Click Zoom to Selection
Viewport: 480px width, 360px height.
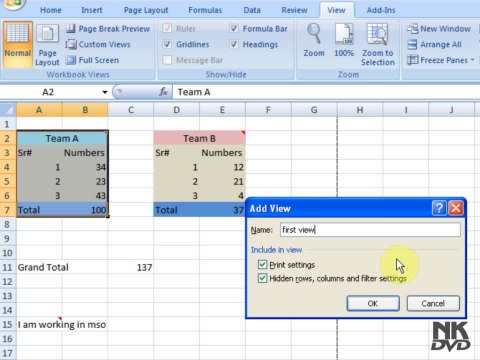[377, 44]
